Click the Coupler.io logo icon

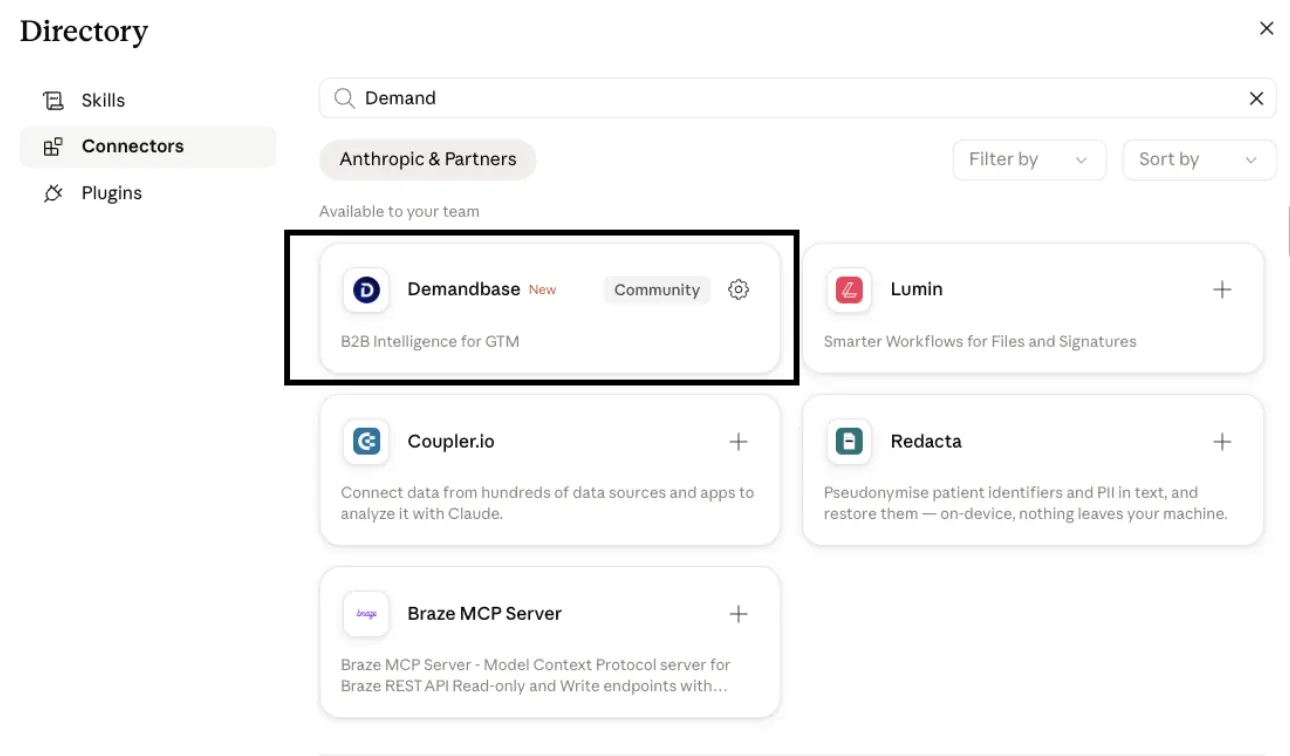coord(366,442)
